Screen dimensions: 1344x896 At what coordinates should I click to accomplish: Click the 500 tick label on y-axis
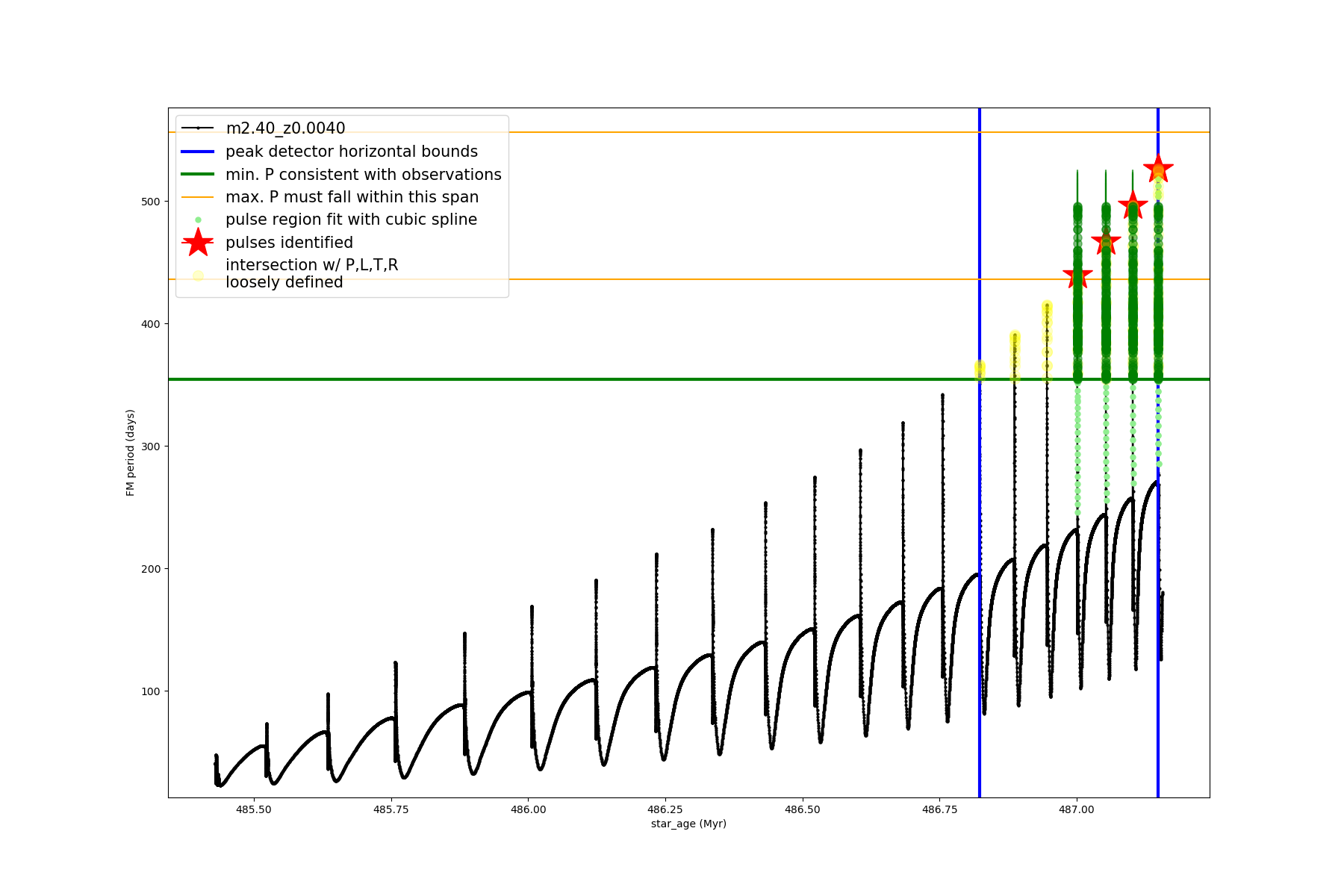click(x=150, y=202)
